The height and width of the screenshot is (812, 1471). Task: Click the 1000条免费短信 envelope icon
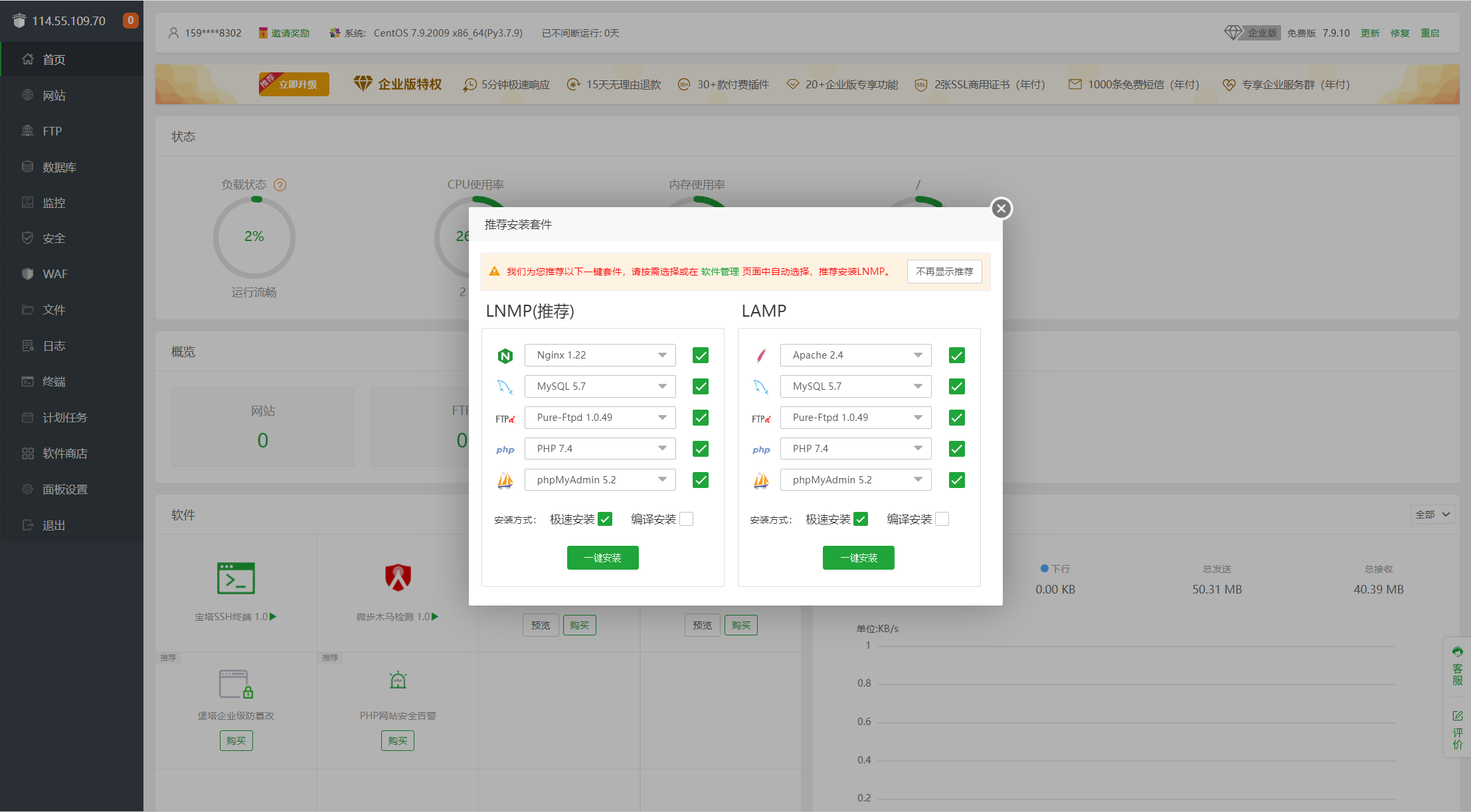pos(1075,84)
